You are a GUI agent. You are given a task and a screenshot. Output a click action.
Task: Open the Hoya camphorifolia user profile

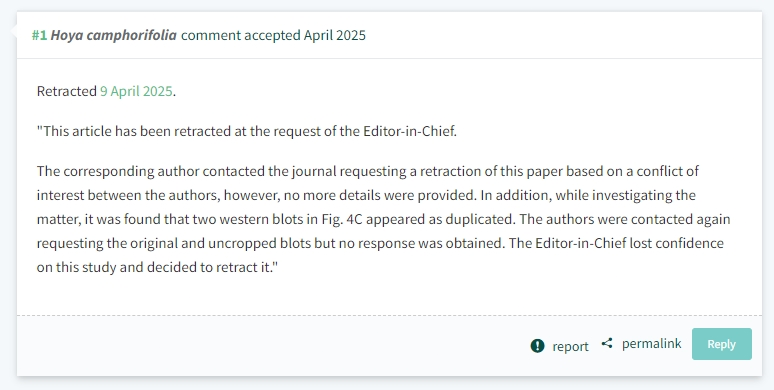(114, 36)
